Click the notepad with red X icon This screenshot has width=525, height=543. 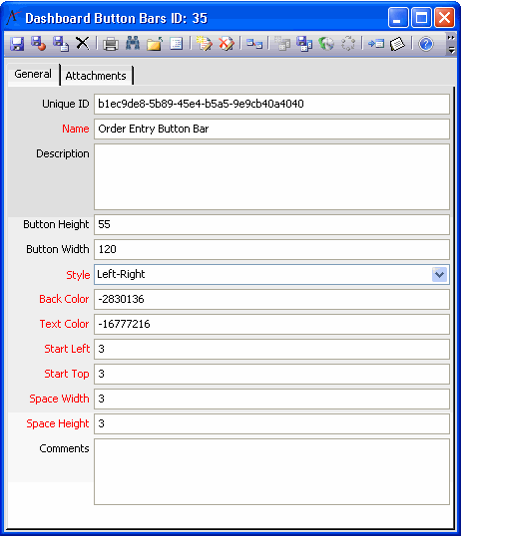click(226, 44)
